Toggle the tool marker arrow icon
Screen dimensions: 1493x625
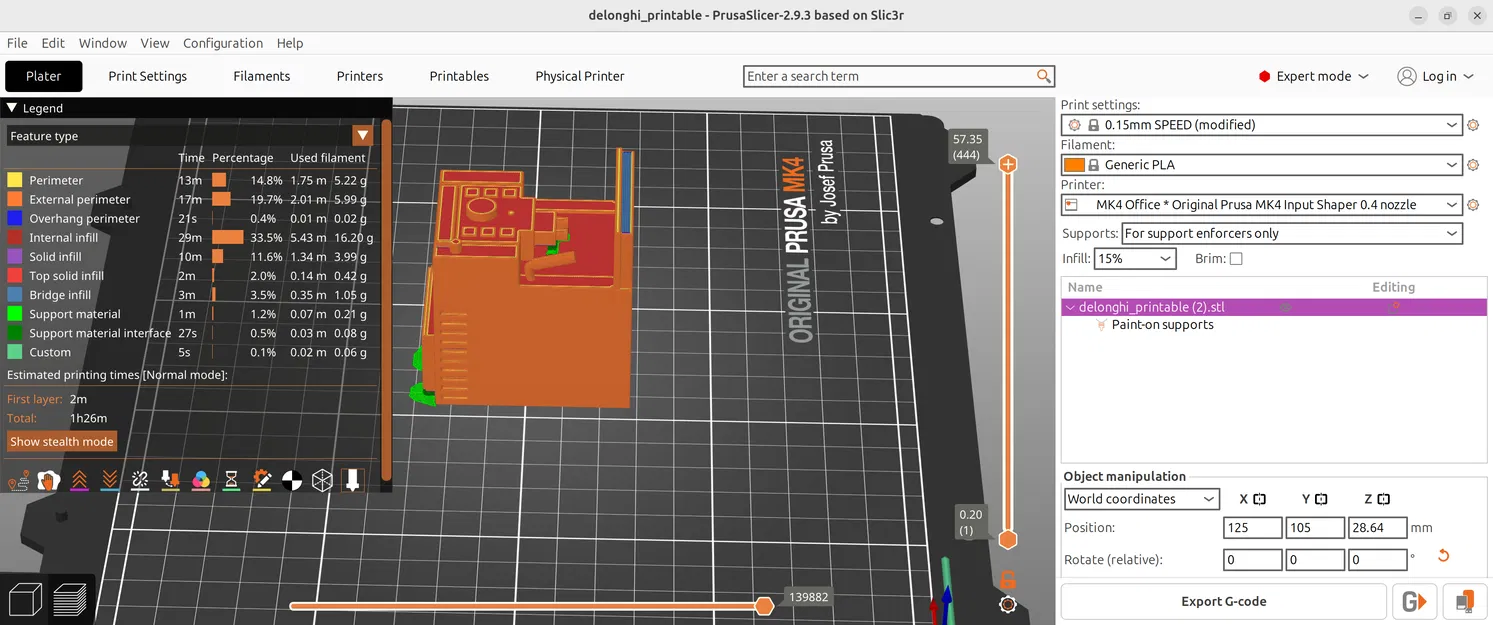(x=352, y=481)
